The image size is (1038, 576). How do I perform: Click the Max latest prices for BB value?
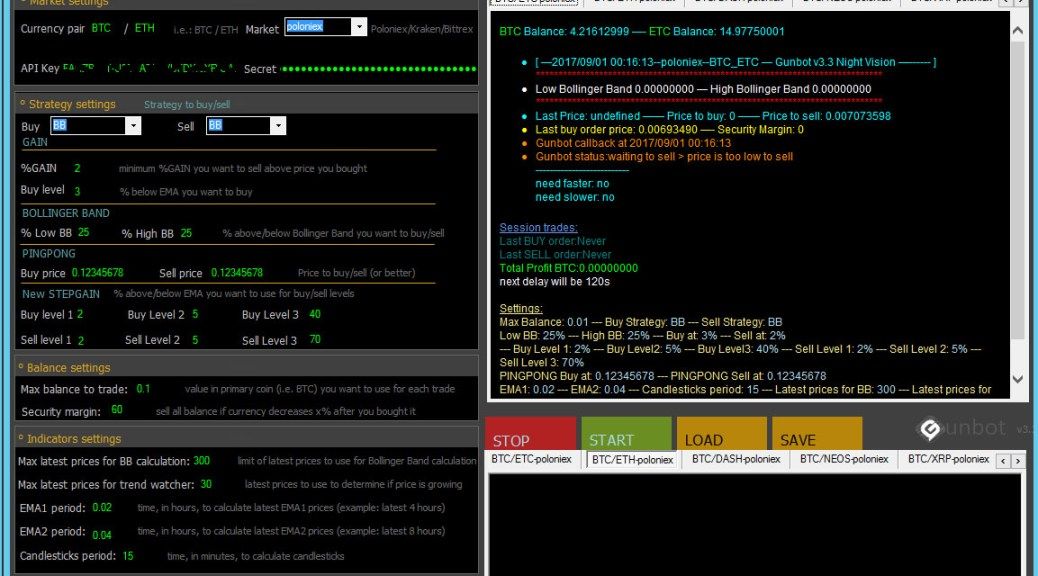coord(202,461)
